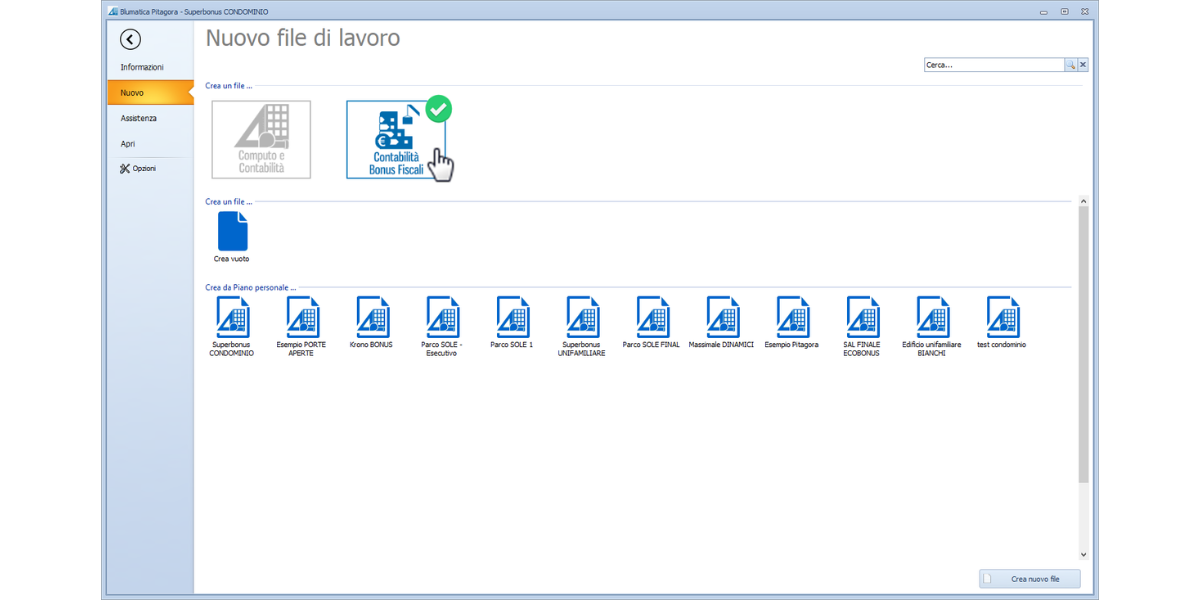1200x600 pixels.
Task: Clear the search with the X icon
Action: (x=1083, y=65)
